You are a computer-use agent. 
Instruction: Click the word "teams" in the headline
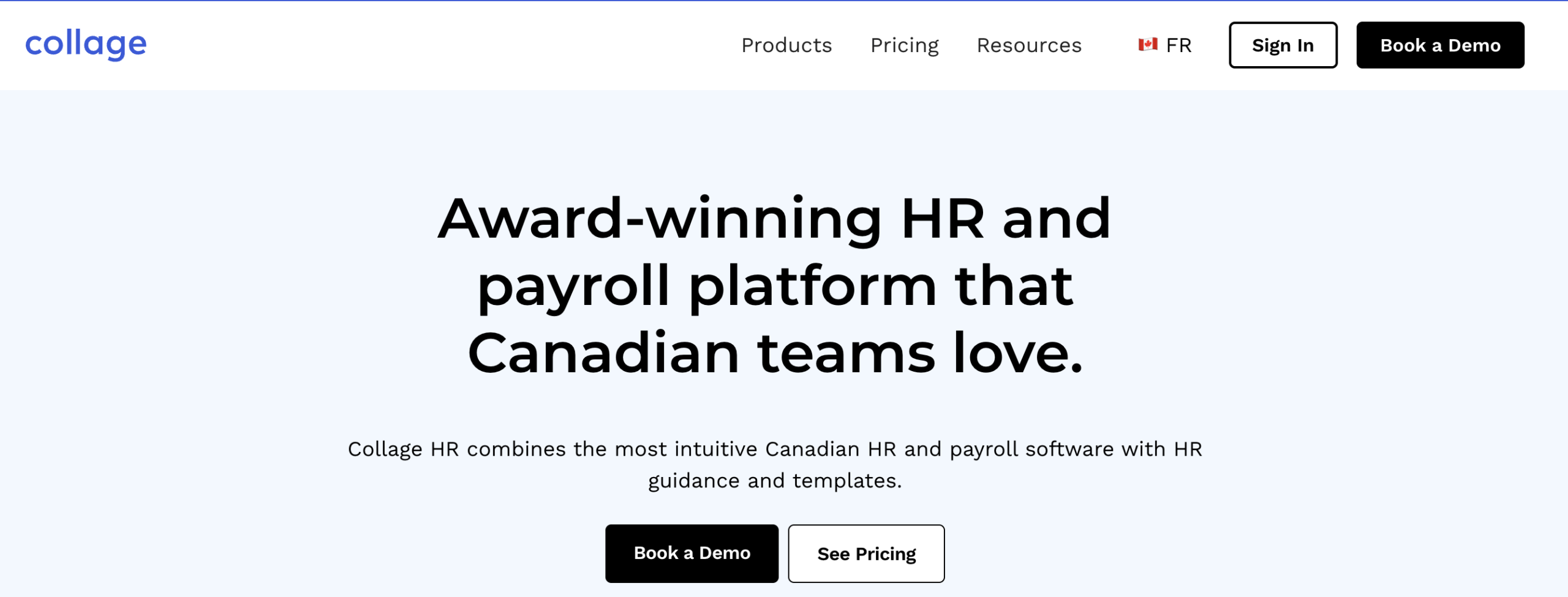click(846, 354)
